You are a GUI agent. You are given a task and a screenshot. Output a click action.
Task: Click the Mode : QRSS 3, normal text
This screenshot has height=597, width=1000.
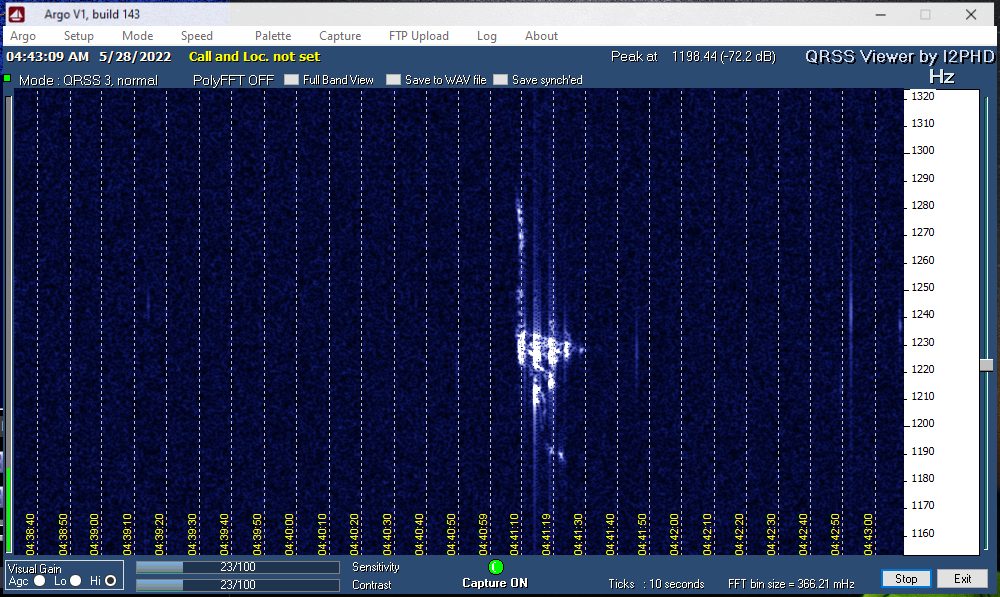pyautogui.click(x=88, y=80)
